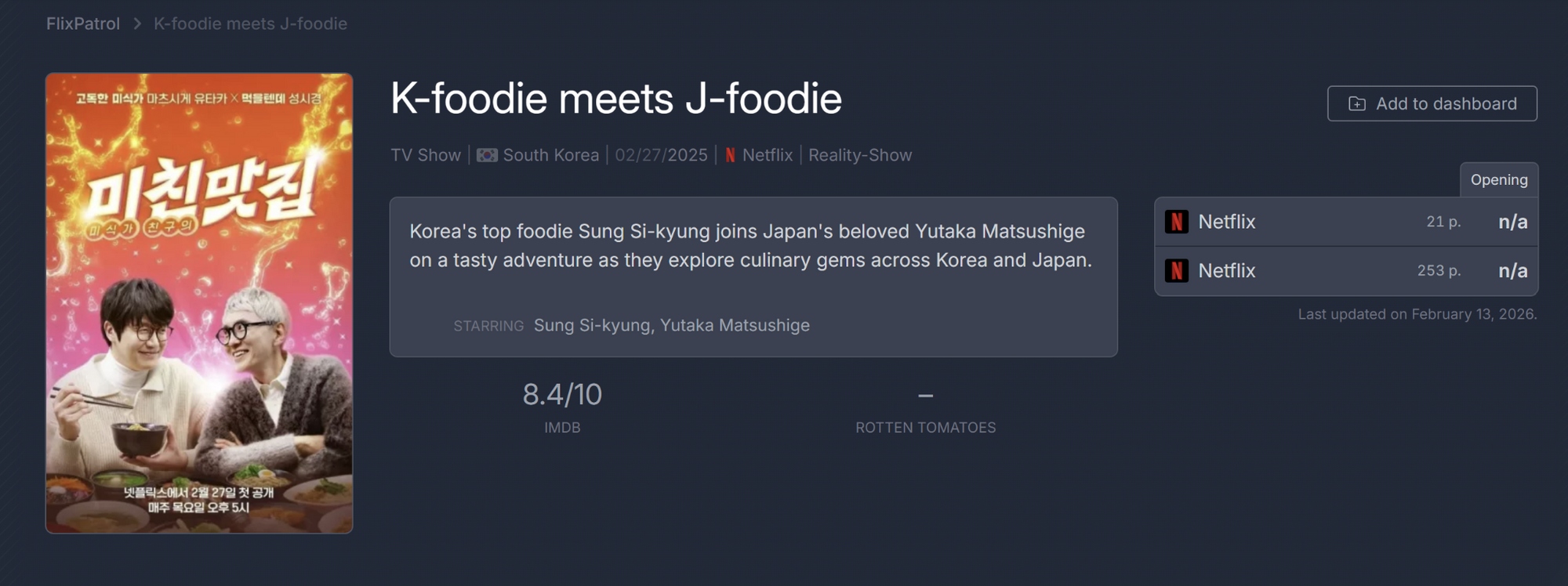Click the Netflix logo in the 21 p. row
The height and width of the screenshot is (586, 1568).
(1176, 222)
